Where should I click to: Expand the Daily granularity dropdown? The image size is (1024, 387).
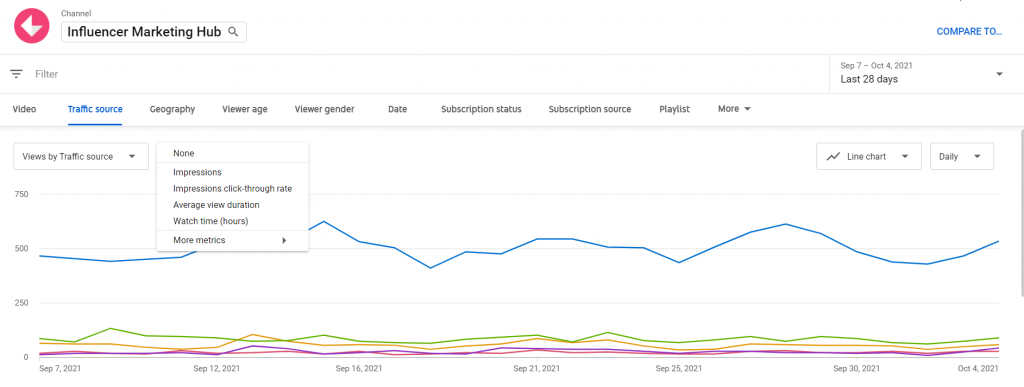point(961,157)
